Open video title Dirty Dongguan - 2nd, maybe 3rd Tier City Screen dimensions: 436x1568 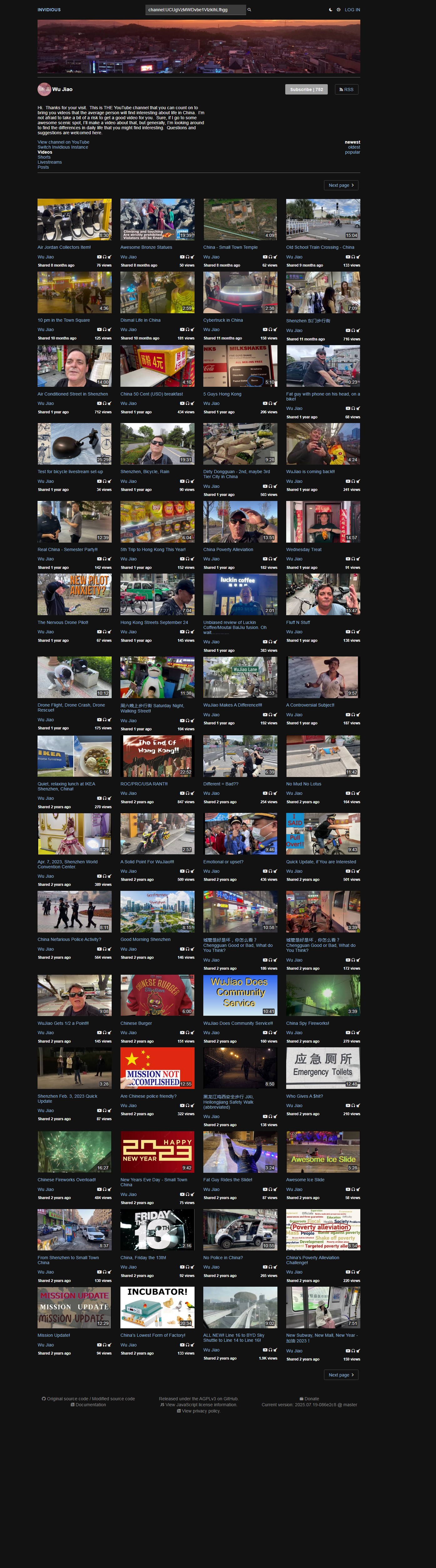pyautogui.click(x=236, y=474)
